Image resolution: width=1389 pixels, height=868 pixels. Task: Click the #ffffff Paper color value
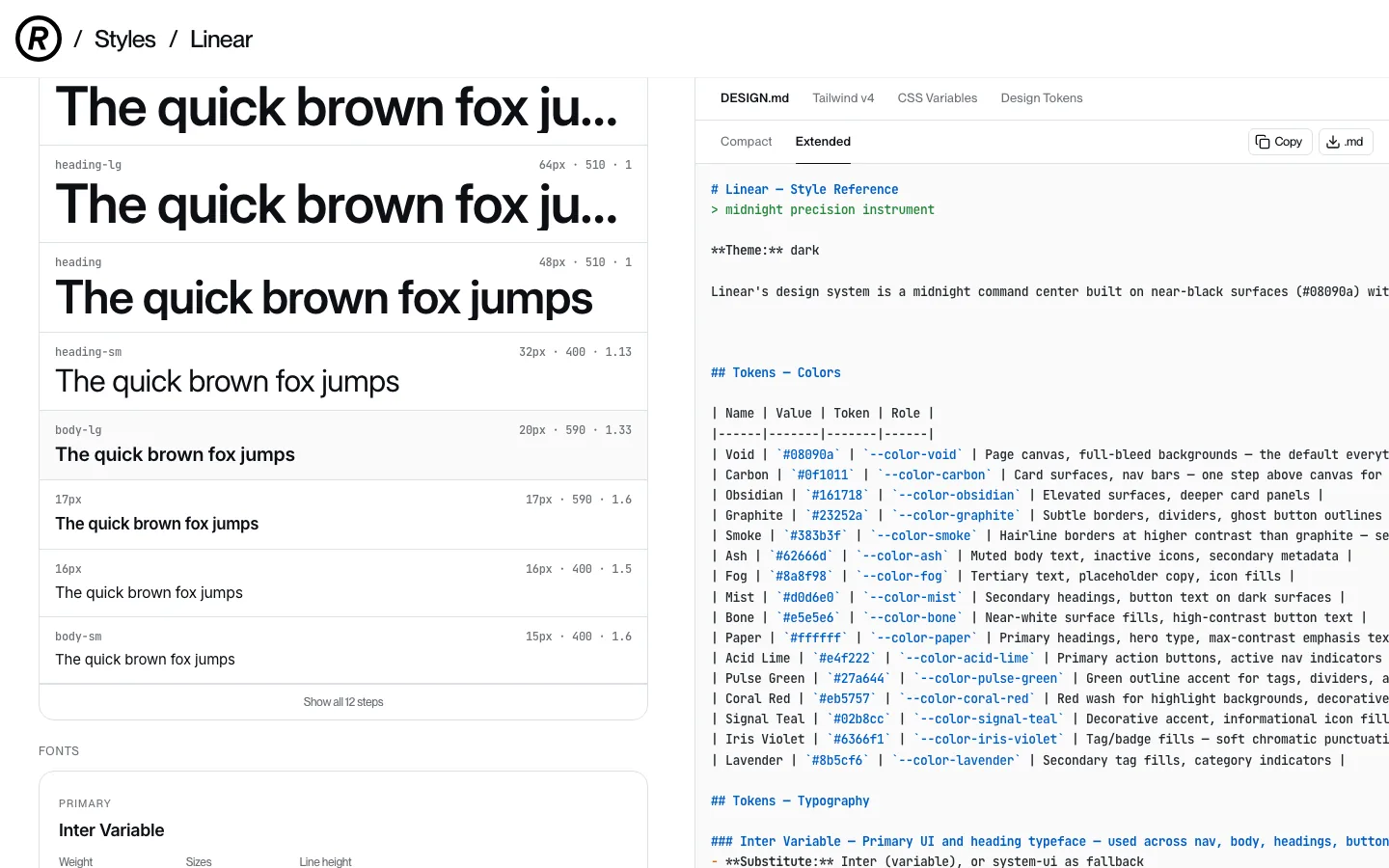point(816,638)
